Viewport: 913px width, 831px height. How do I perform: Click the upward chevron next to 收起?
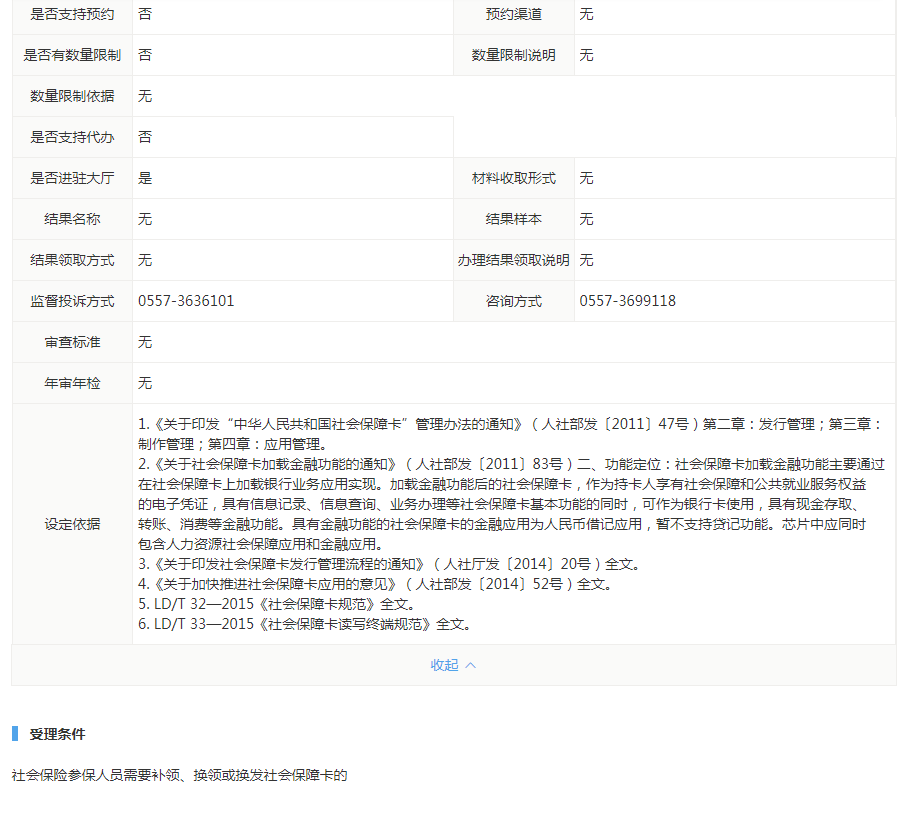(471, 665)
